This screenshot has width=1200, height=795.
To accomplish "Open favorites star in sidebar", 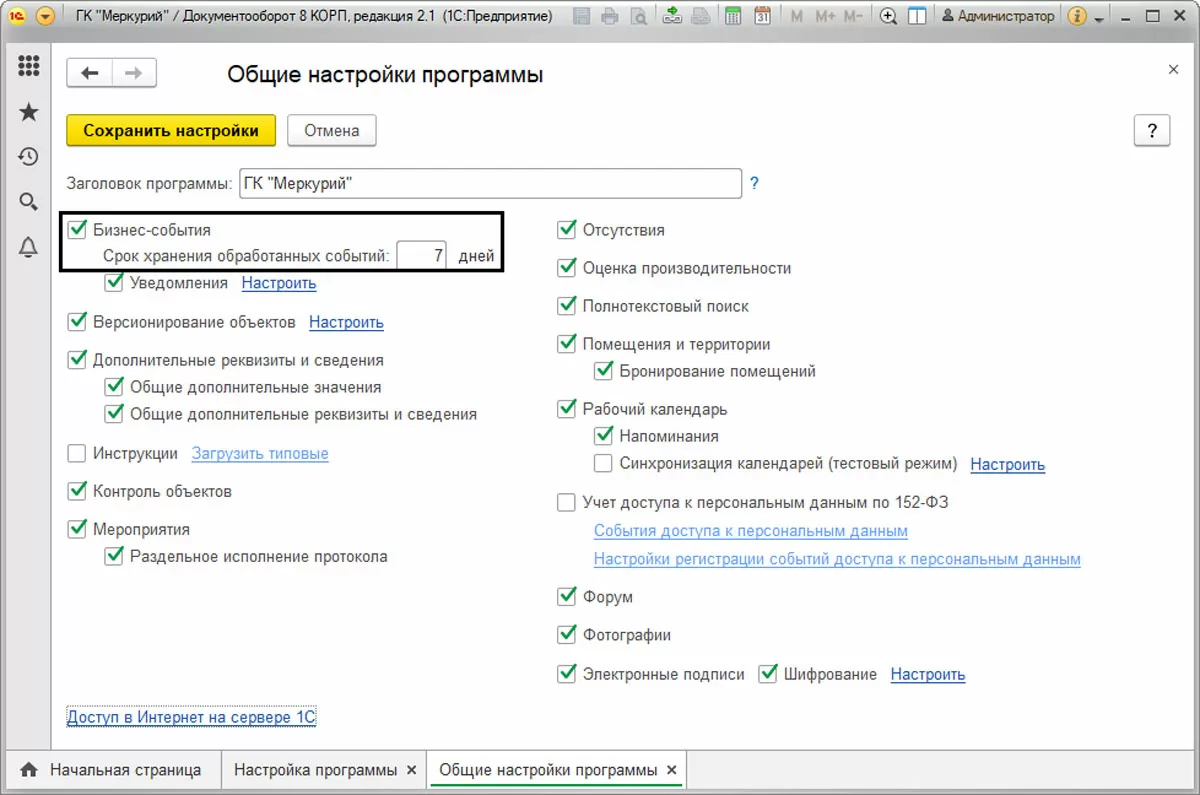I will 29,112.
